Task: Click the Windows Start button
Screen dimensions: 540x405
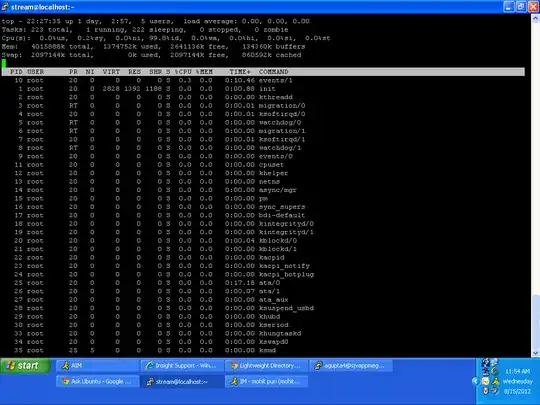Action: tap(25, 366)
